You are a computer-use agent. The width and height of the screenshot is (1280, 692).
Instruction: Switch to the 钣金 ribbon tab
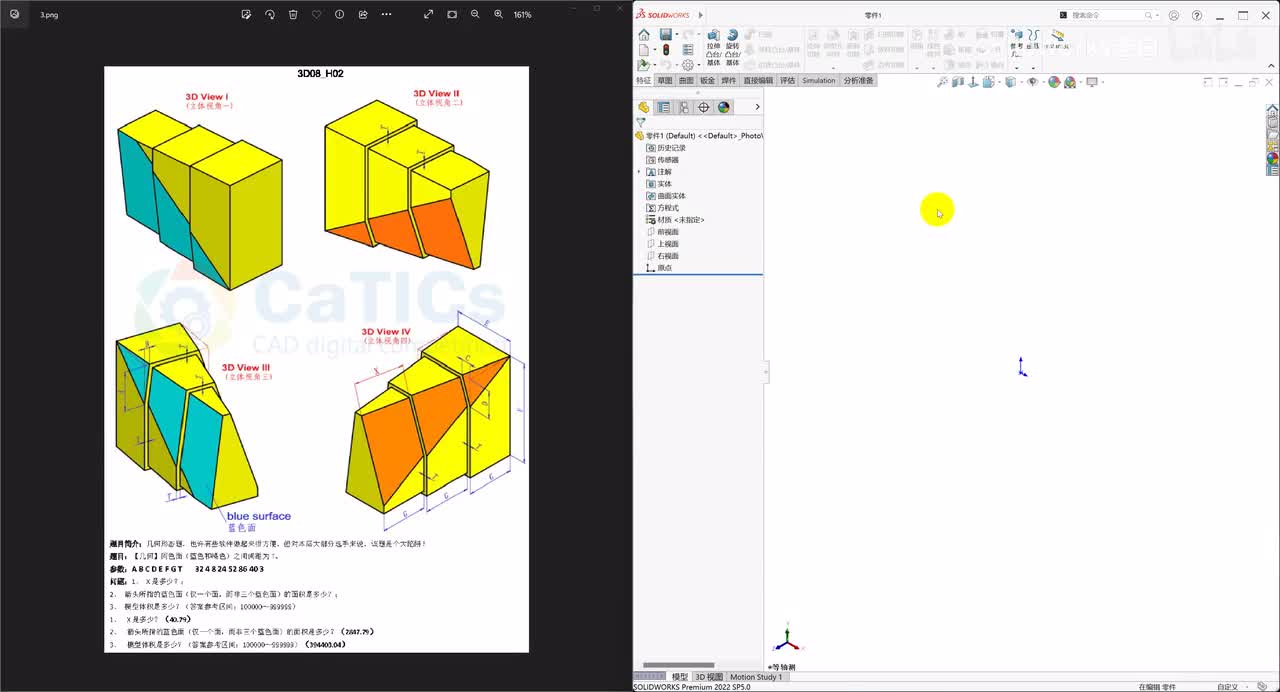click(x=707, y=81)
